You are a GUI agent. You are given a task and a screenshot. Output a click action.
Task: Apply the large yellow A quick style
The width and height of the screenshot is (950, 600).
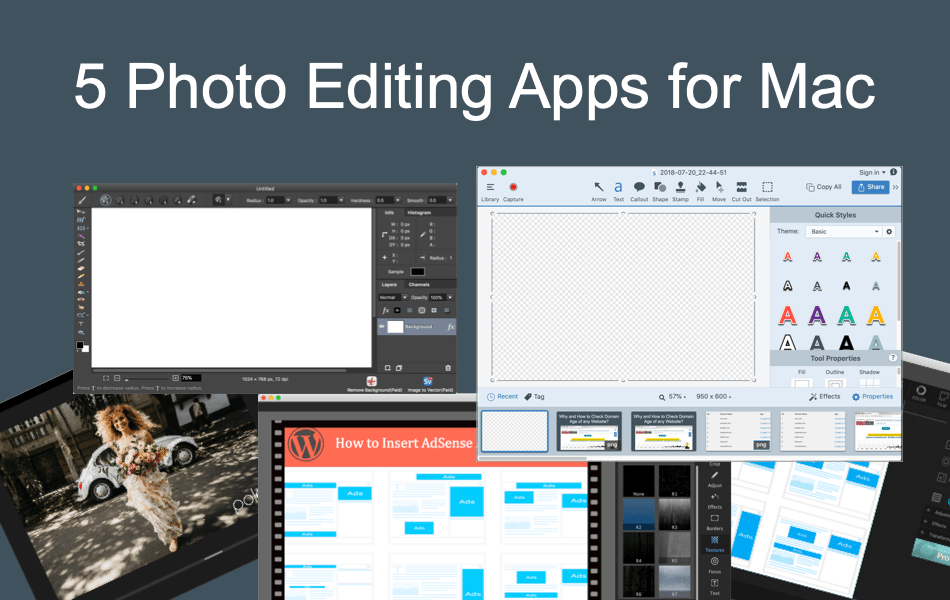click(x=875, y=315)
